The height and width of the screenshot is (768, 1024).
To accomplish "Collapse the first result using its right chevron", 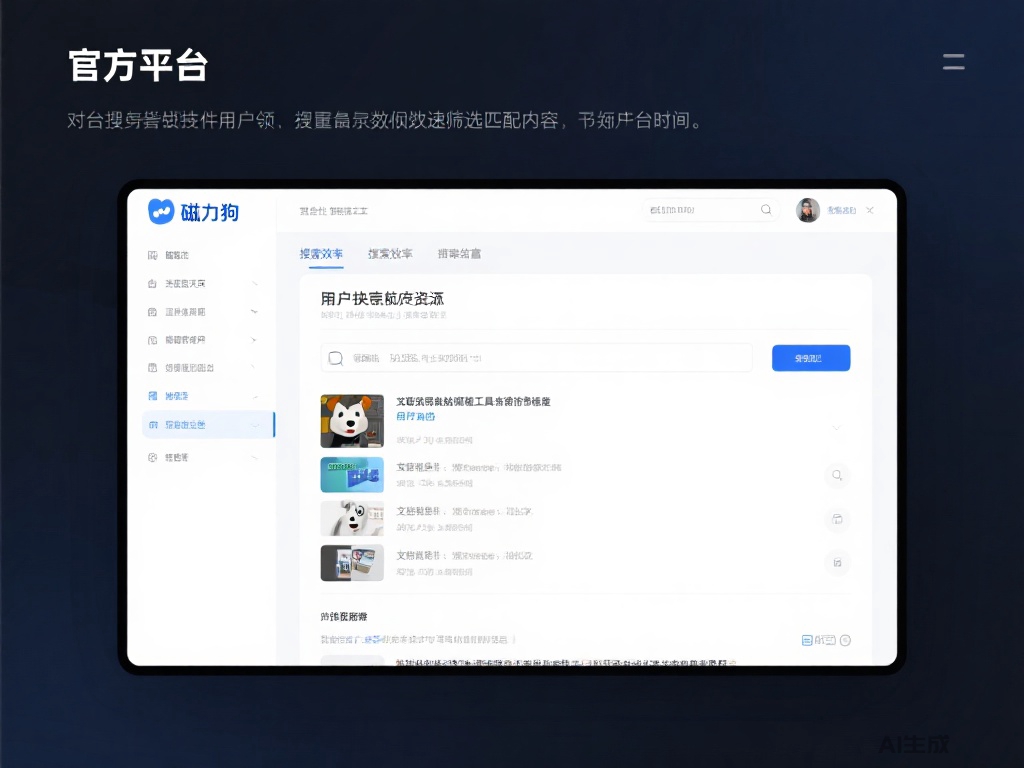I will click(837, 427).
